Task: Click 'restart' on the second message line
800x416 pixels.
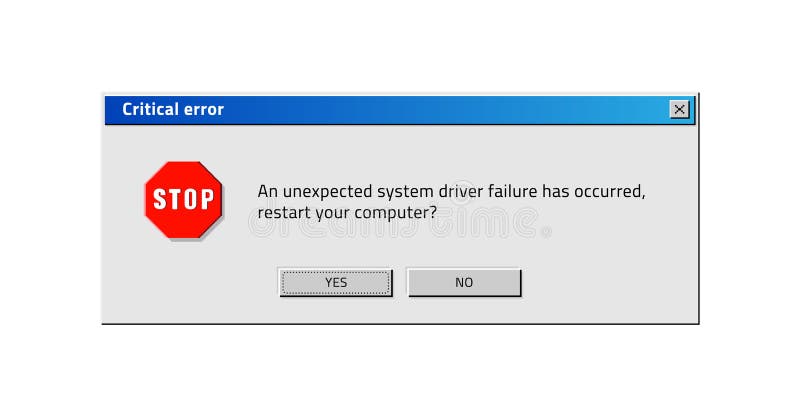Action: 284,212
